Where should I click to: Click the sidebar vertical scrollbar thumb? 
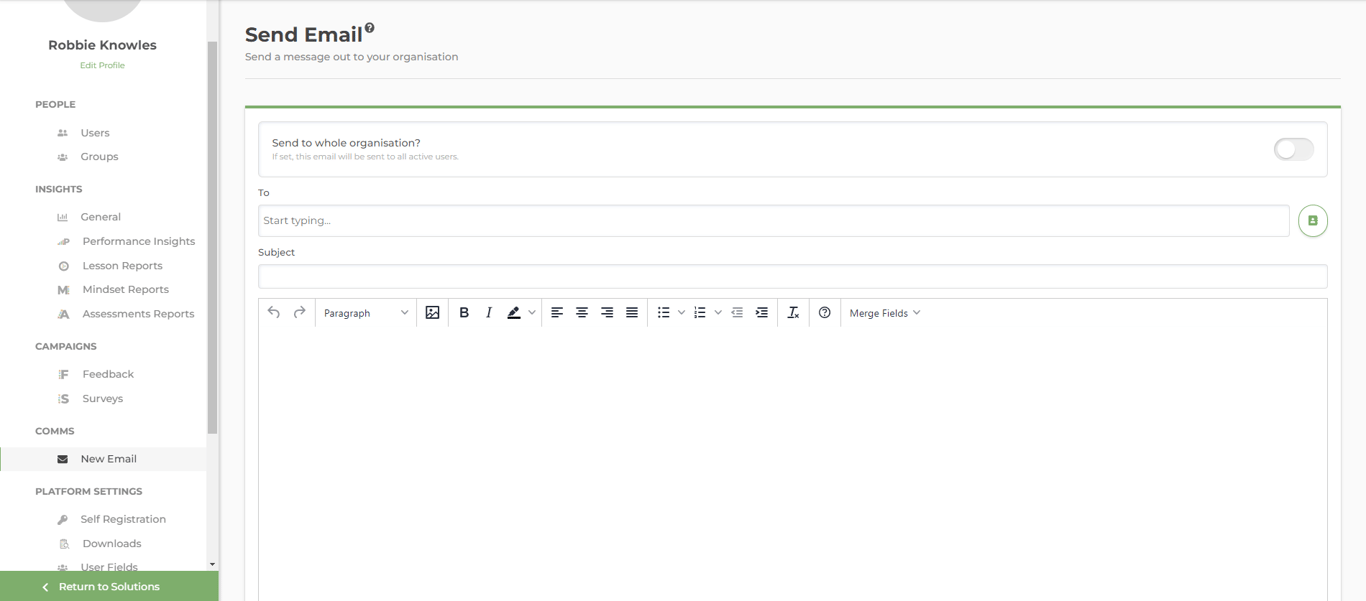point(212,238)
